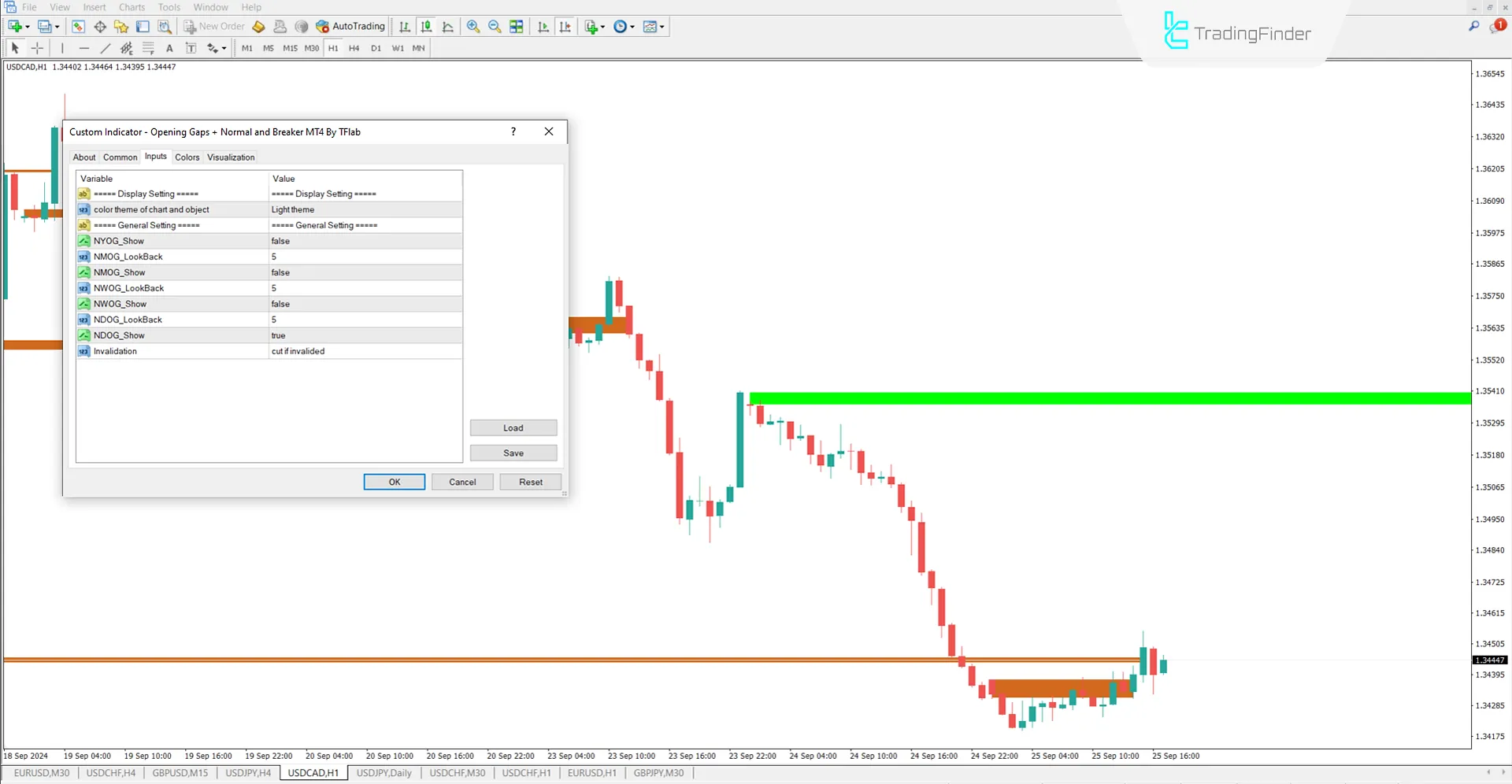This screenshot has height=784, width=1512.
Task: Select M15 timeframe button
Action: tap(290, 48)
